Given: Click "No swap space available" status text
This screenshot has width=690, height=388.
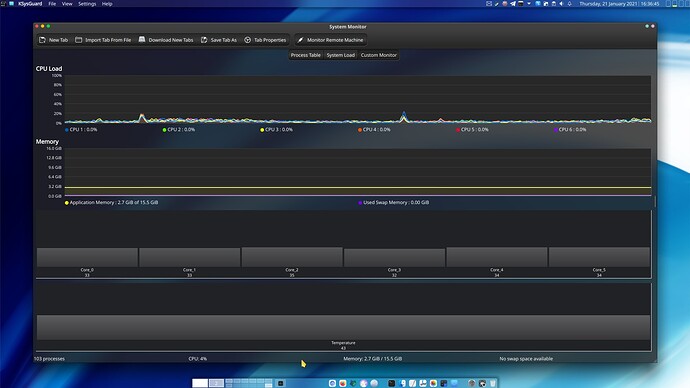Looking at the screenshot, I should pyautogui.click(x=526, y=359).
